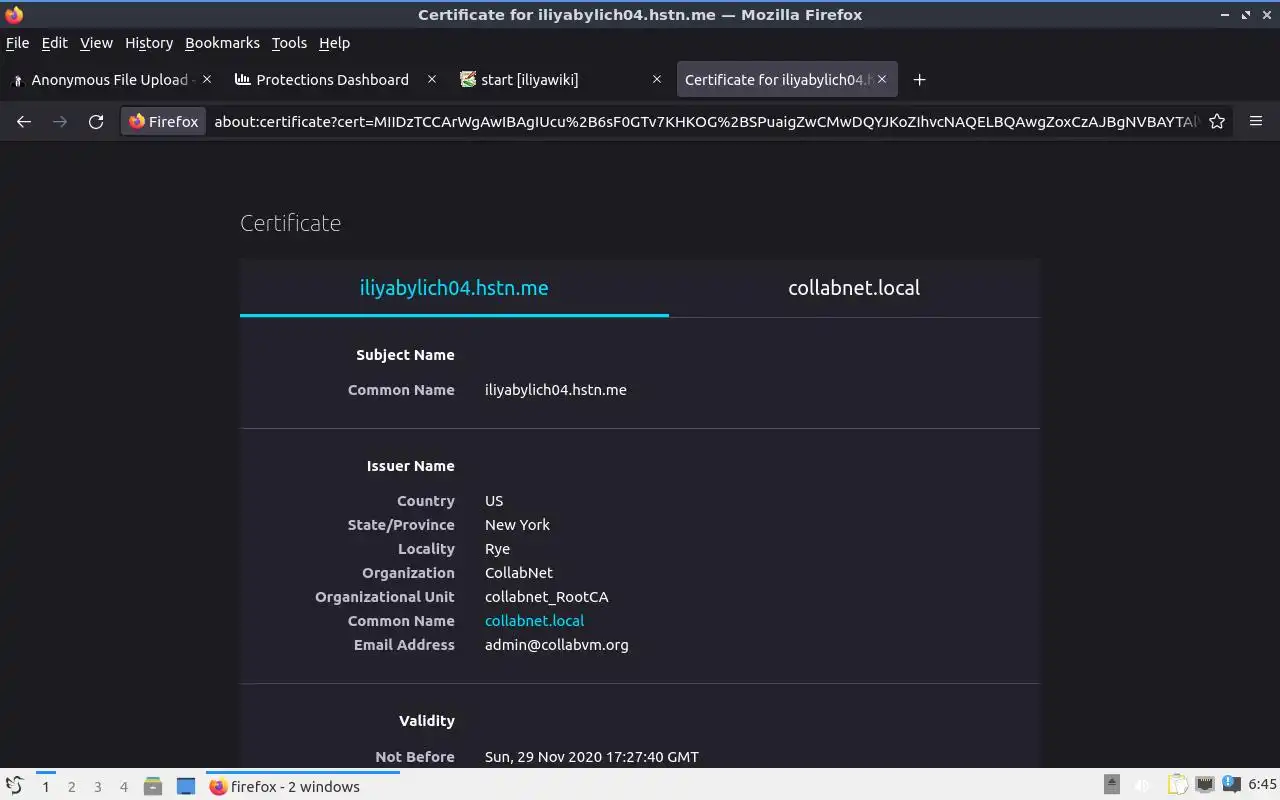Click the Subject Common Name value iliyabylich04.hstn.me
1280x800 pixels.
[556, 390]
